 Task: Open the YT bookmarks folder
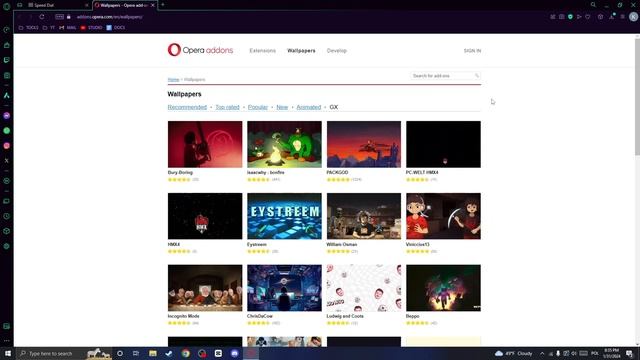click(x=49, y=28)
